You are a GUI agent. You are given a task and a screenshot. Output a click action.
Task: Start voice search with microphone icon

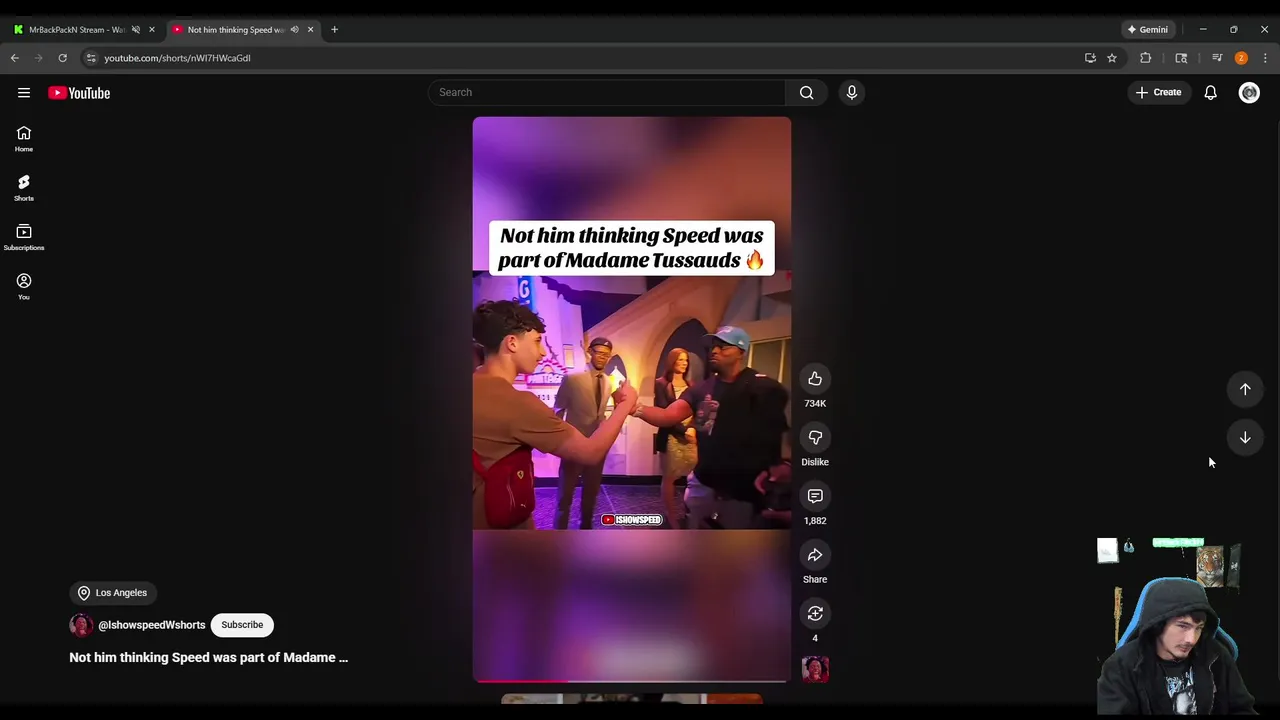coord(852,93)
